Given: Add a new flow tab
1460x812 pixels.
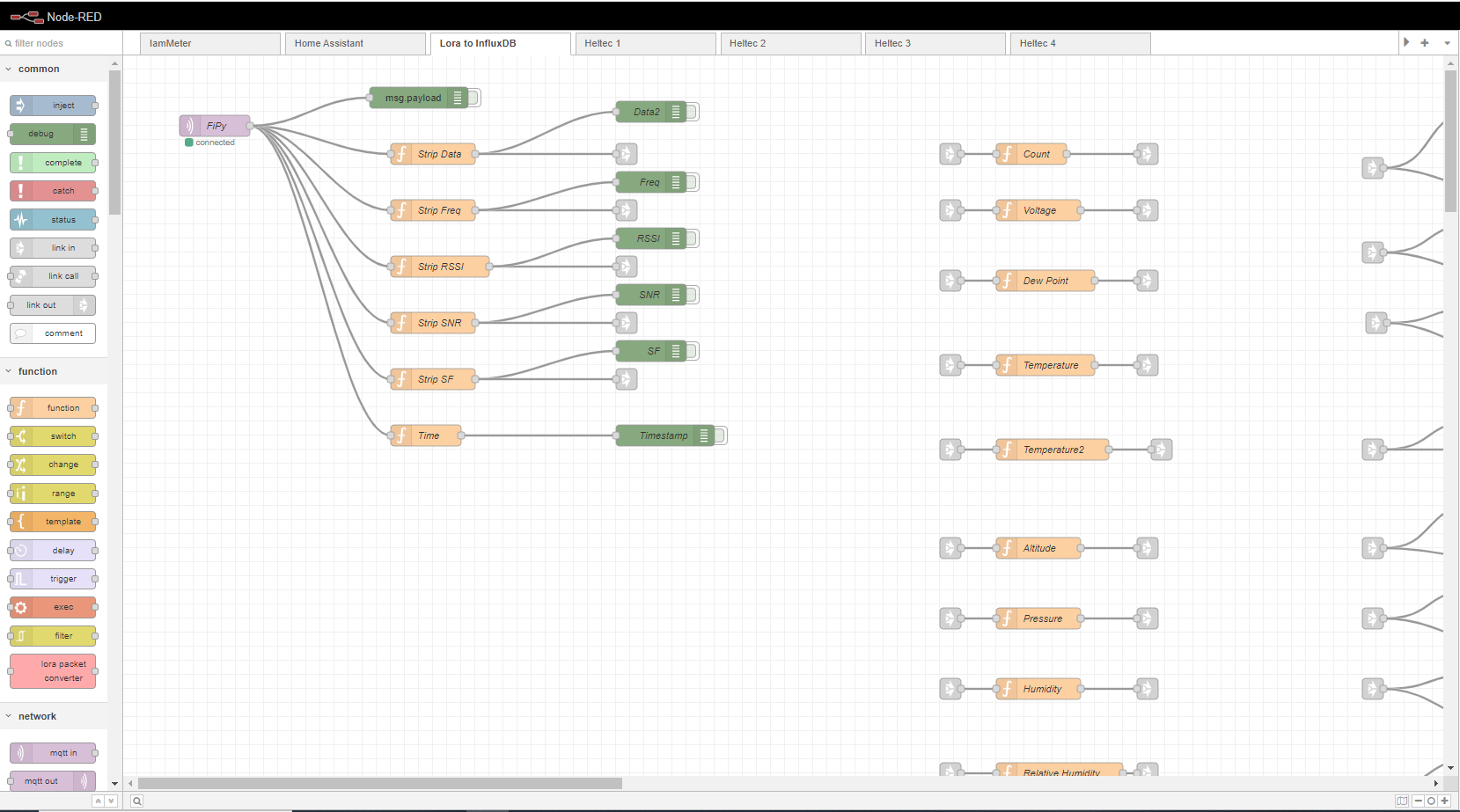Looking at the screenshot, I should point(1425,43).
